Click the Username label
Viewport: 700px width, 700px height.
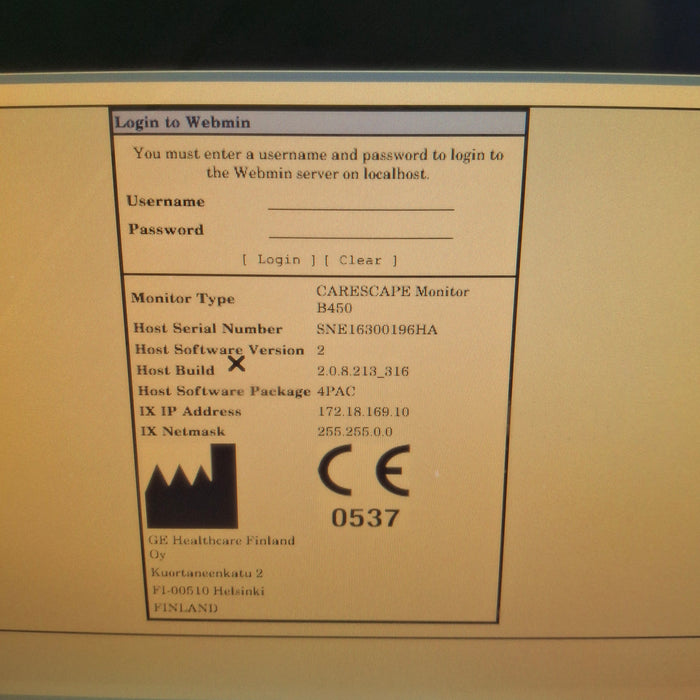165,201
